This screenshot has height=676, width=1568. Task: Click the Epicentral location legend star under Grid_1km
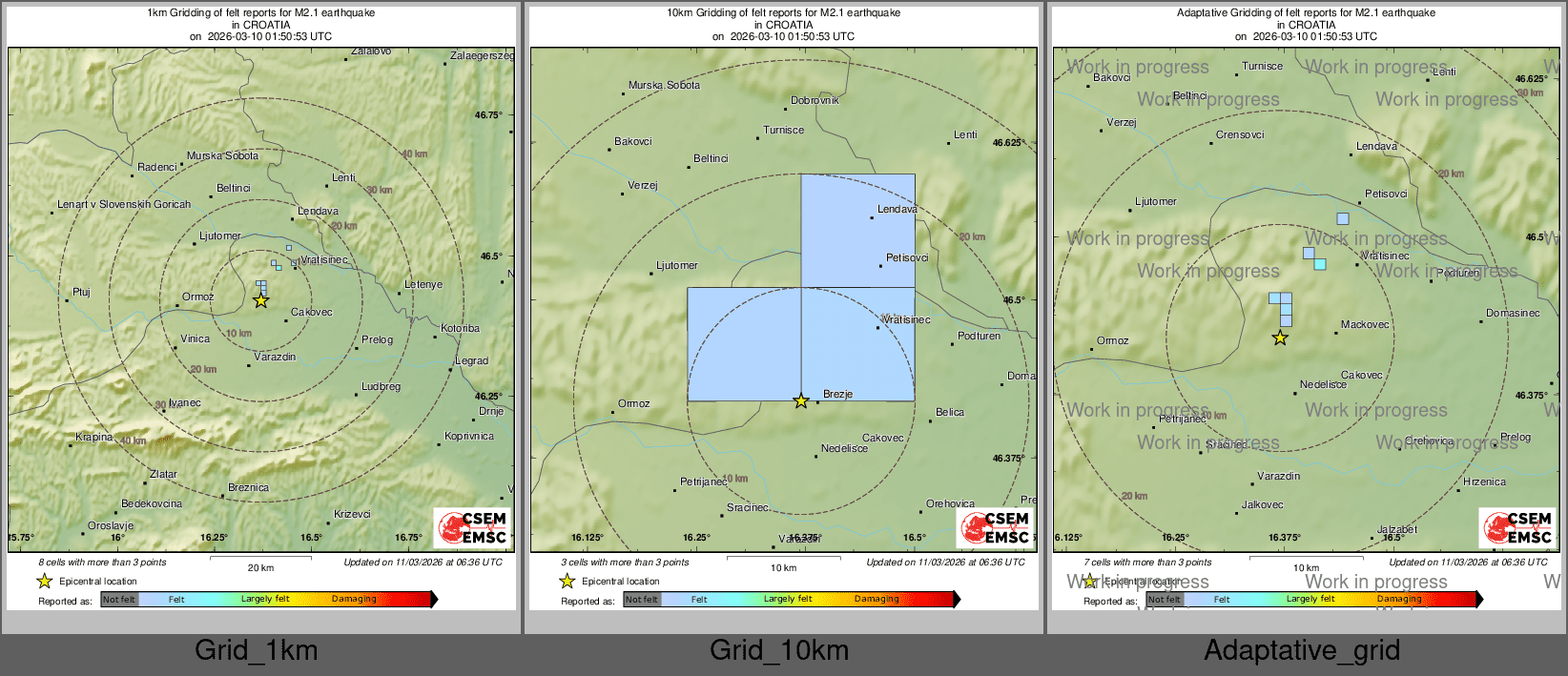coord(44,581)
